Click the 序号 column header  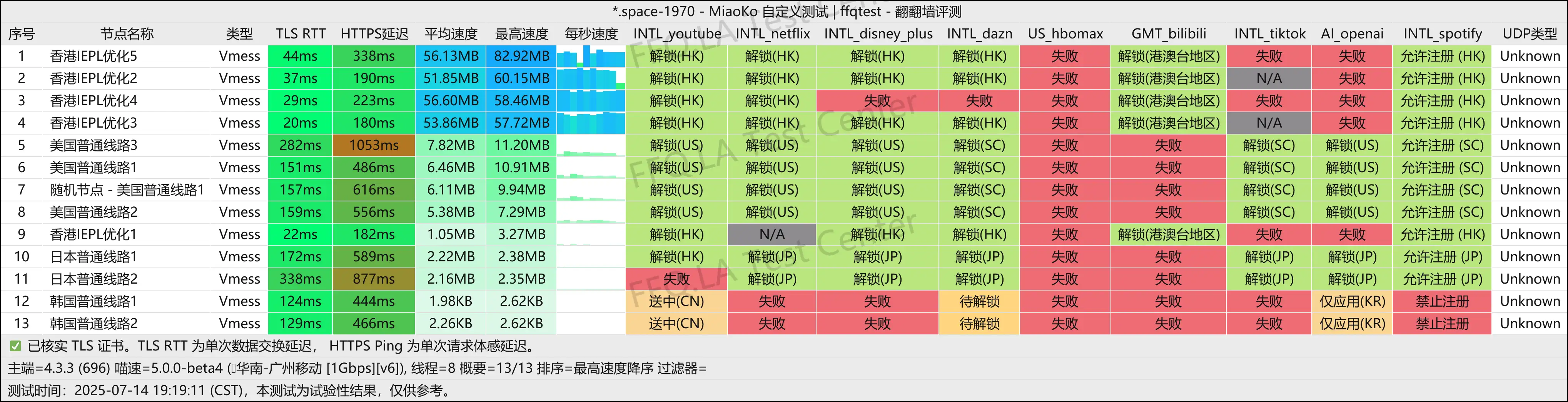pyautogui.click(x=21, y=34)
